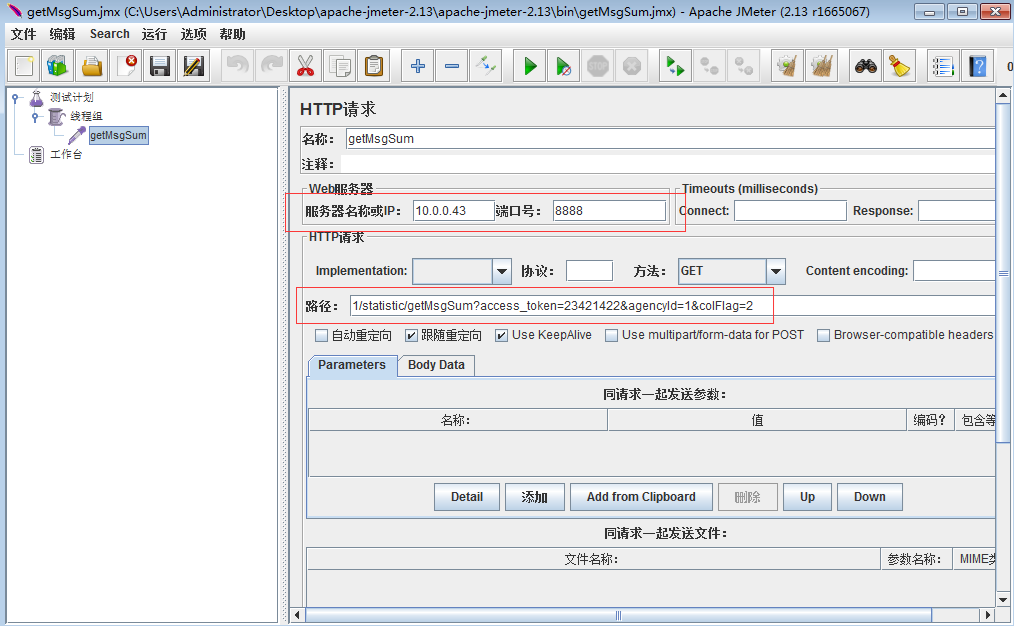Open the 选项 menu

click(193, 34)
